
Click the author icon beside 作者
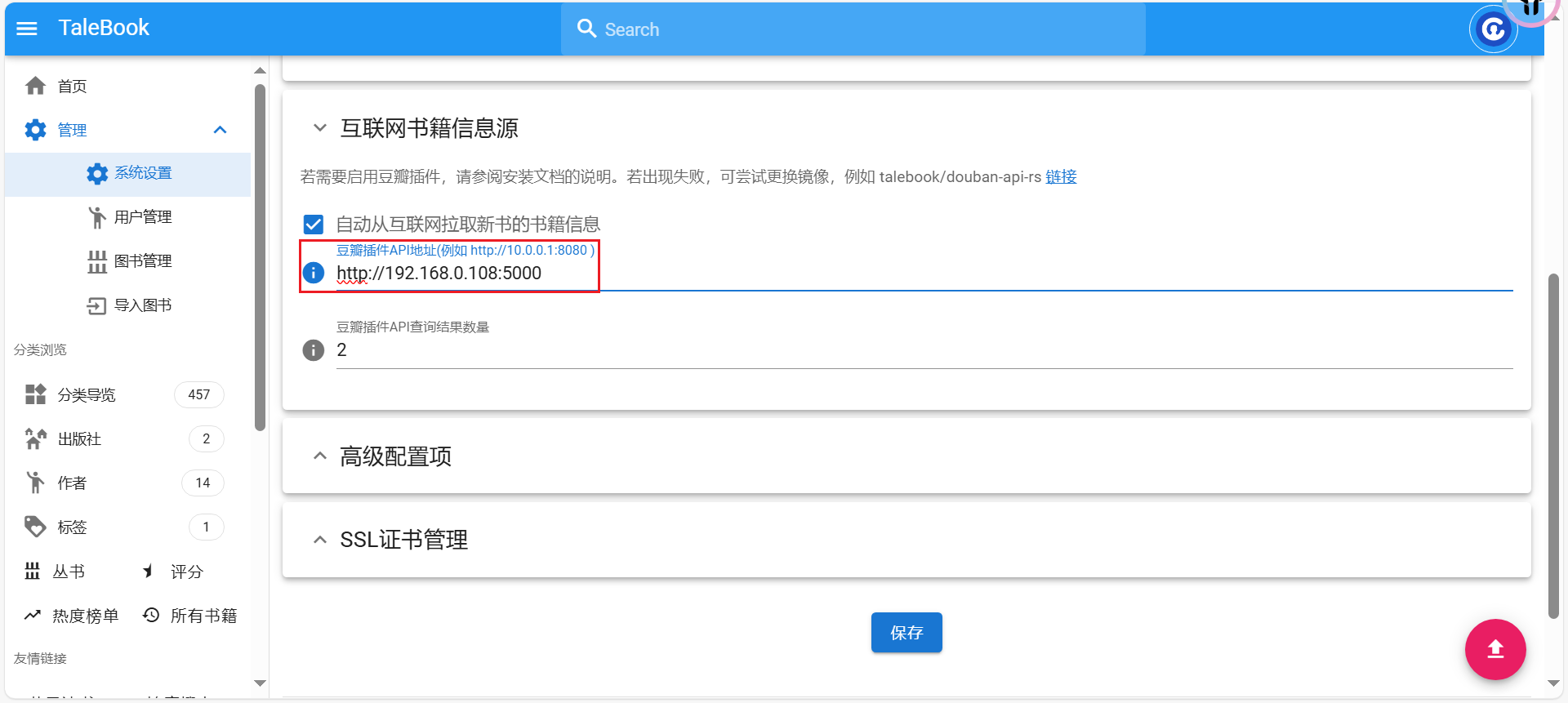pyautogui.click(x=35, y=483)
